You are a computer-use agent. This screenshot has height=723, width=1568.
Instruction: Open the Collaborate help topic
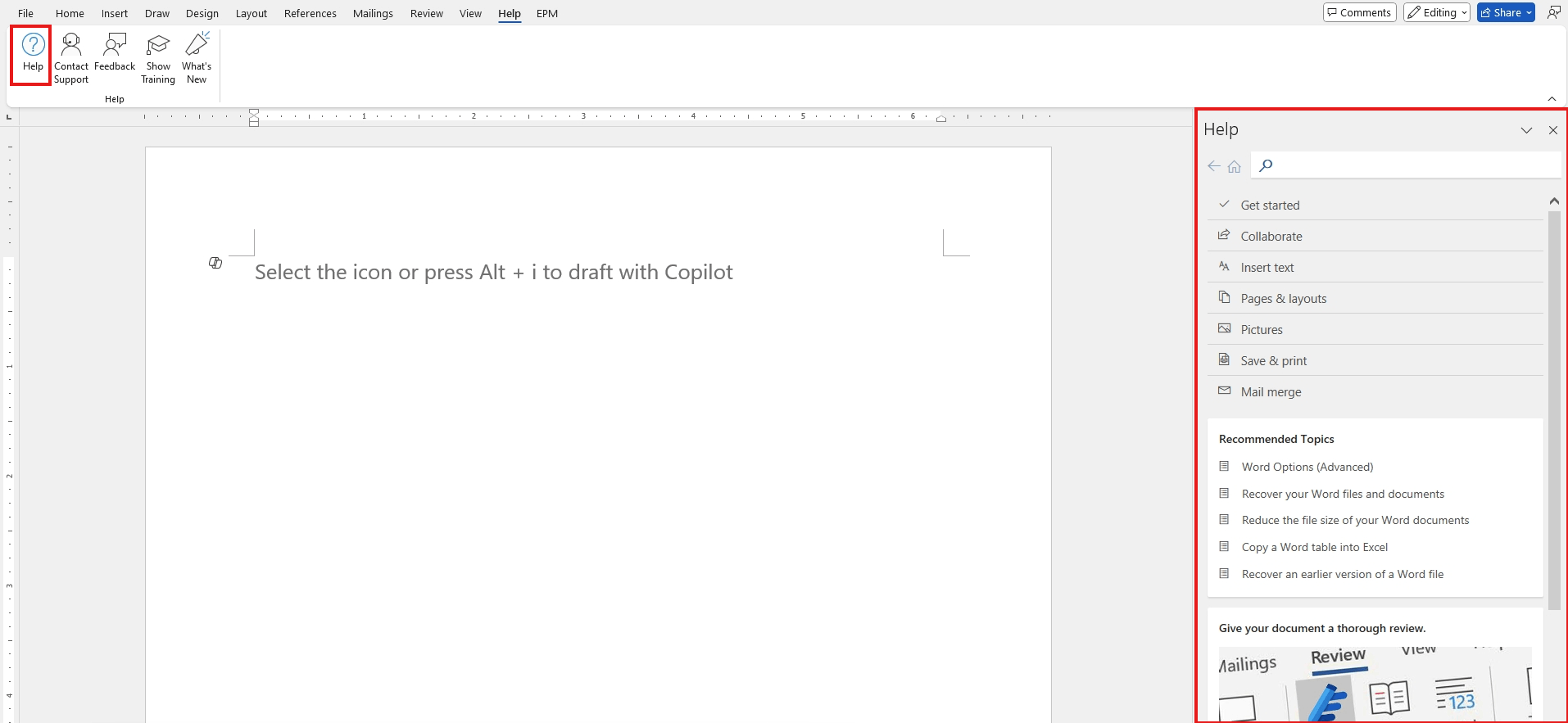(x=1375, y=236)
